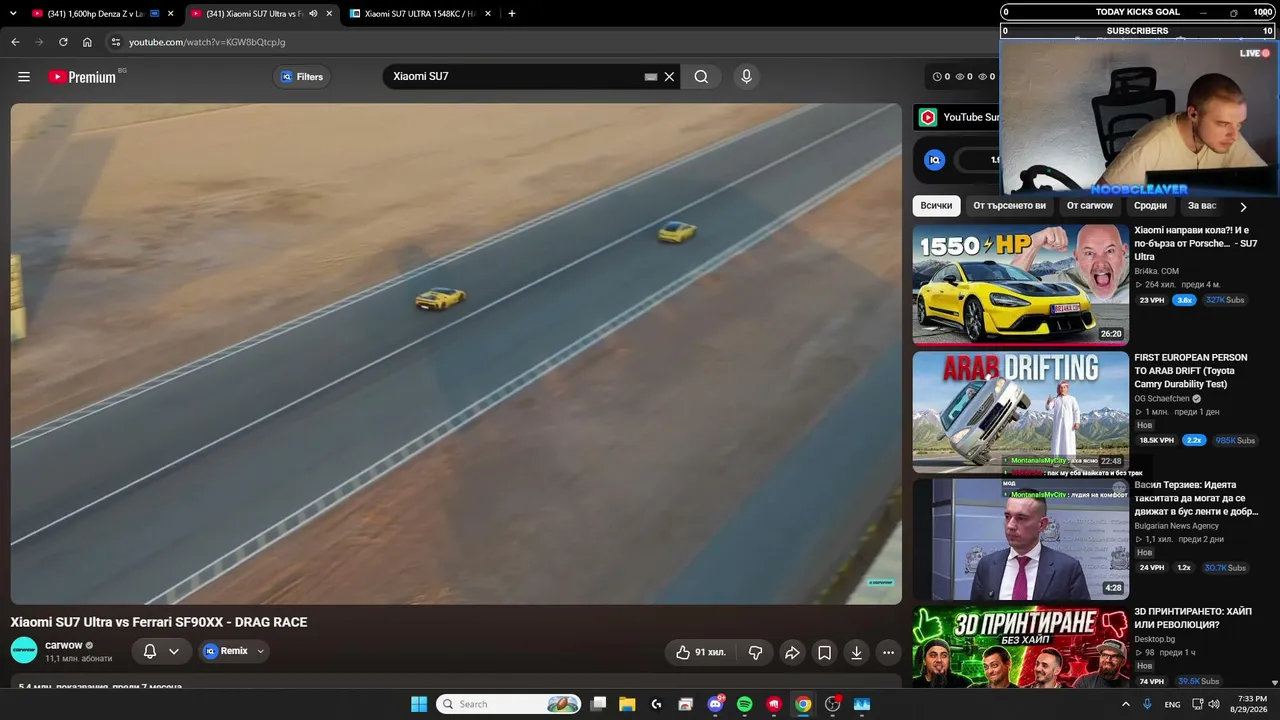Close the 1,600hp Denza Z tab
This screenshot has width=1280, height=720.
click(x=171, y=14)
